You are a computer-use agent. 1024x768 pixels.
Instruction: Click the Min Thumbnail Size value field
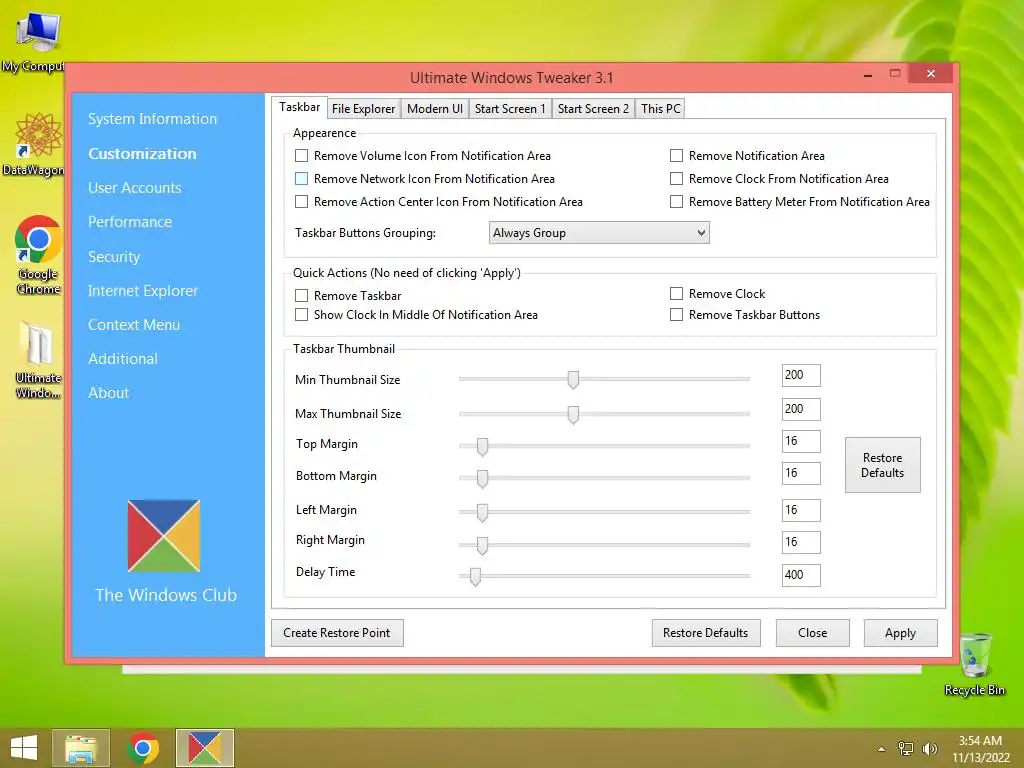pos(801,376)
